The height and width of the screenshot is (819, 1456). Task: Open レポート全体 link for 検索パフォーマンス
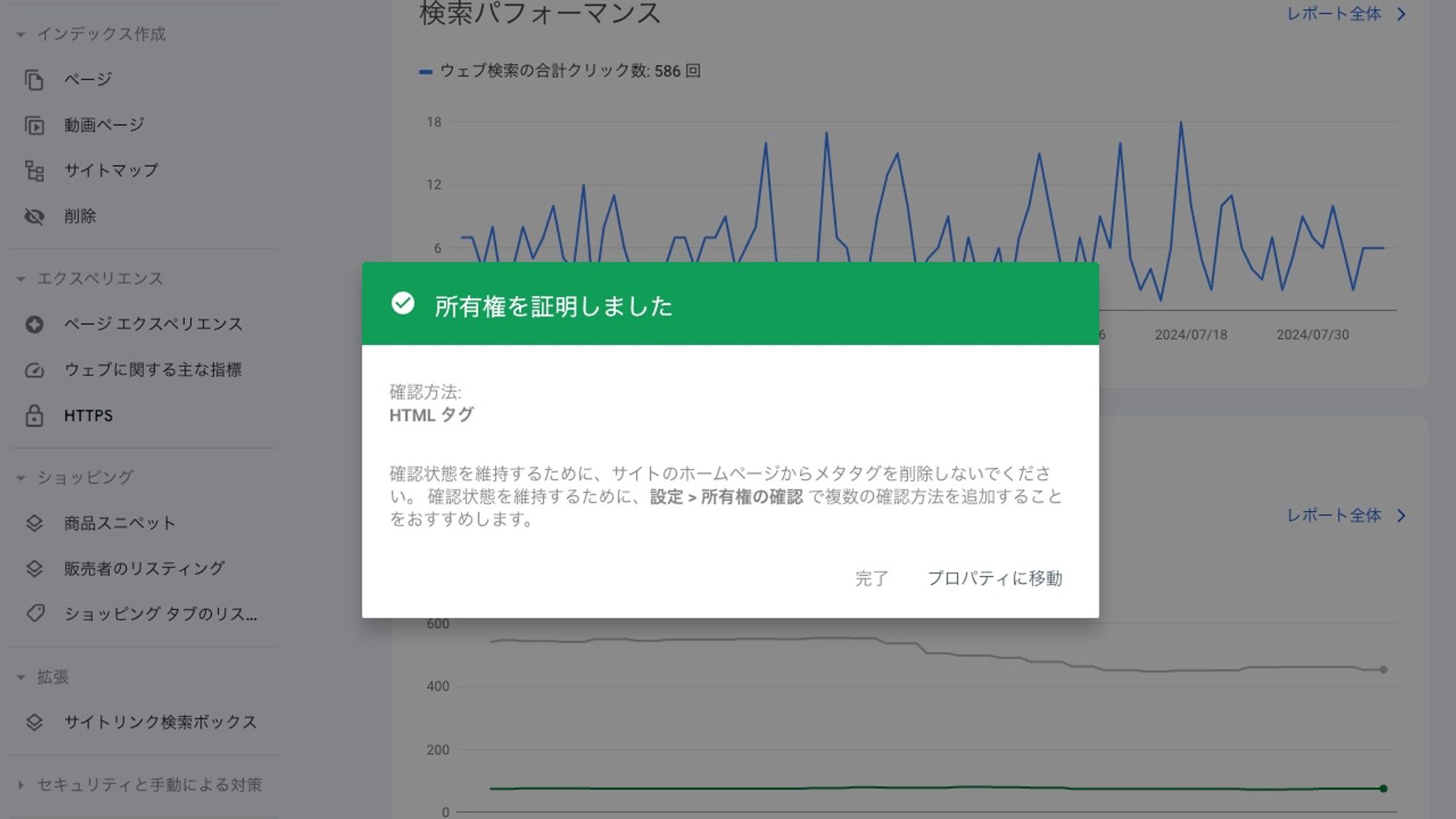1334,14
